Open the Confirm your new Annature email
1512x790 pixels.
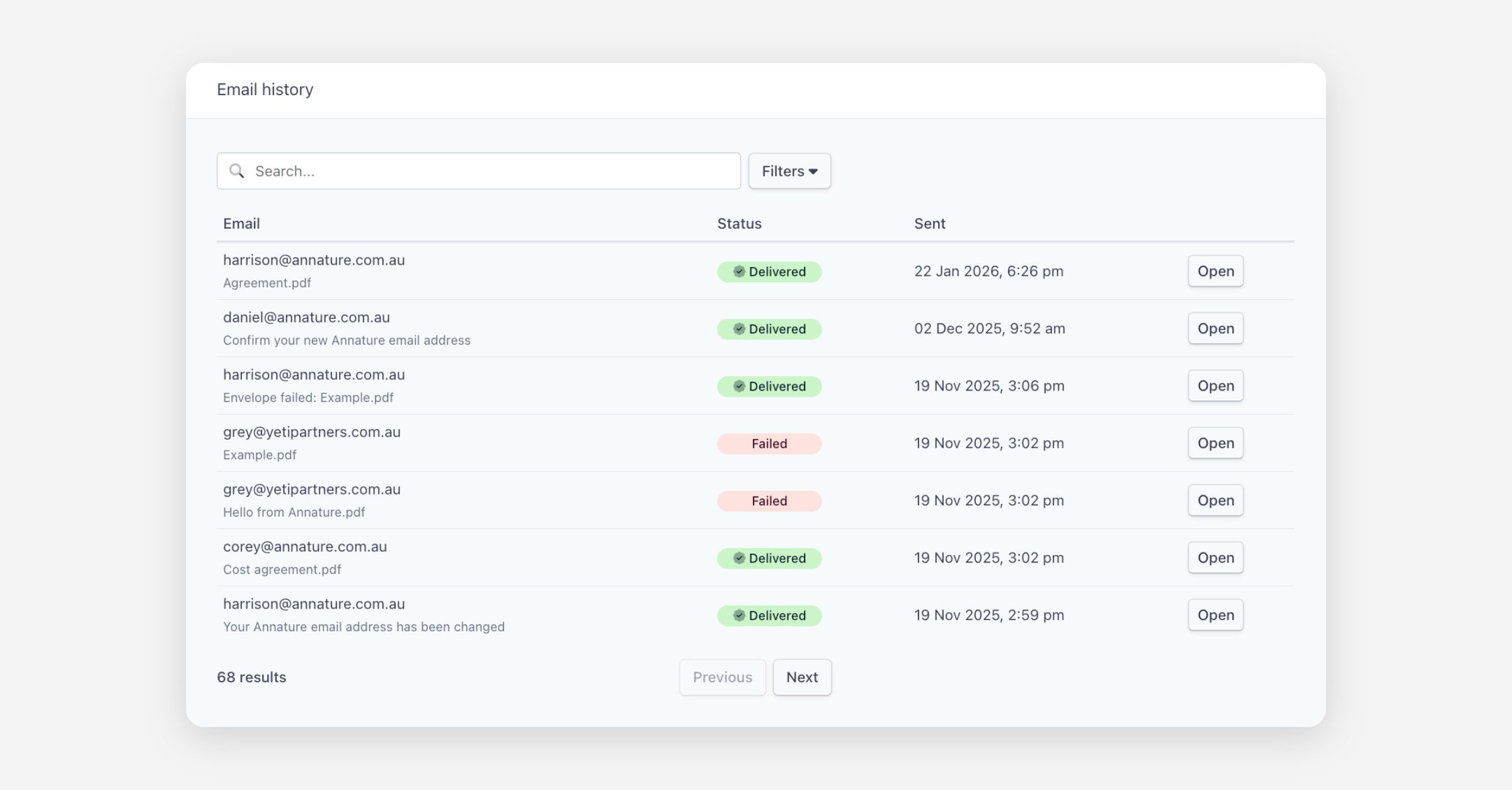click(1215, 328)
